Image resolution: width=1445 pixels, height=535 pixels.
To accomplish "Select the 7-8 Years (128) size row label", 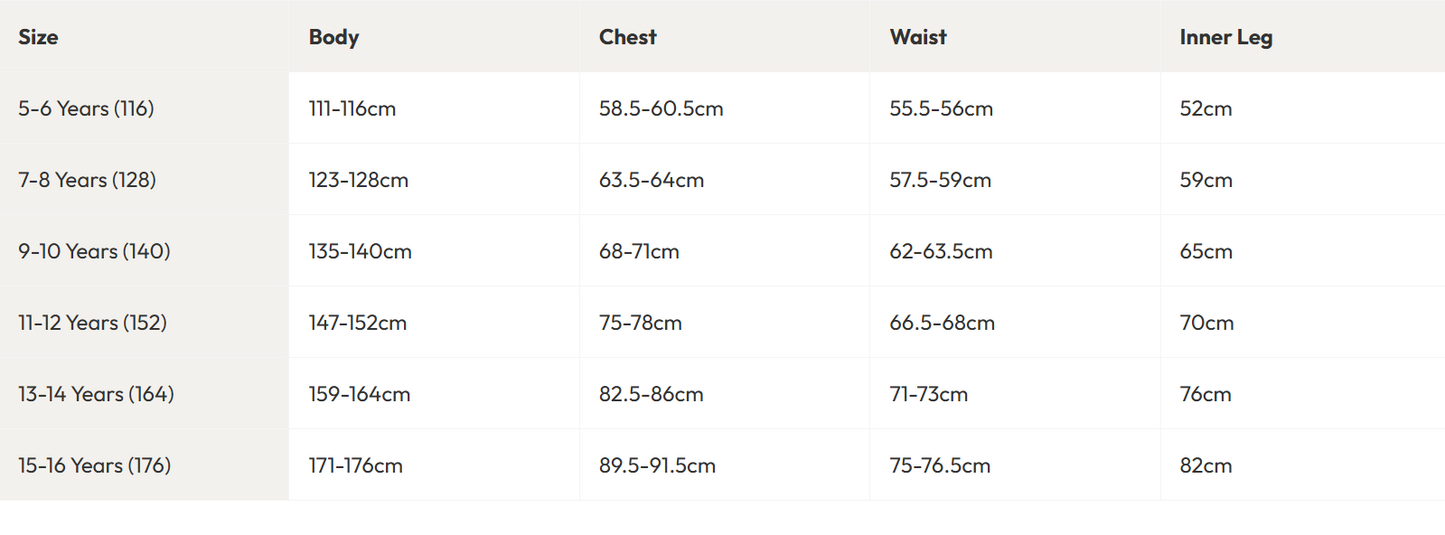I will coord(87,180).
